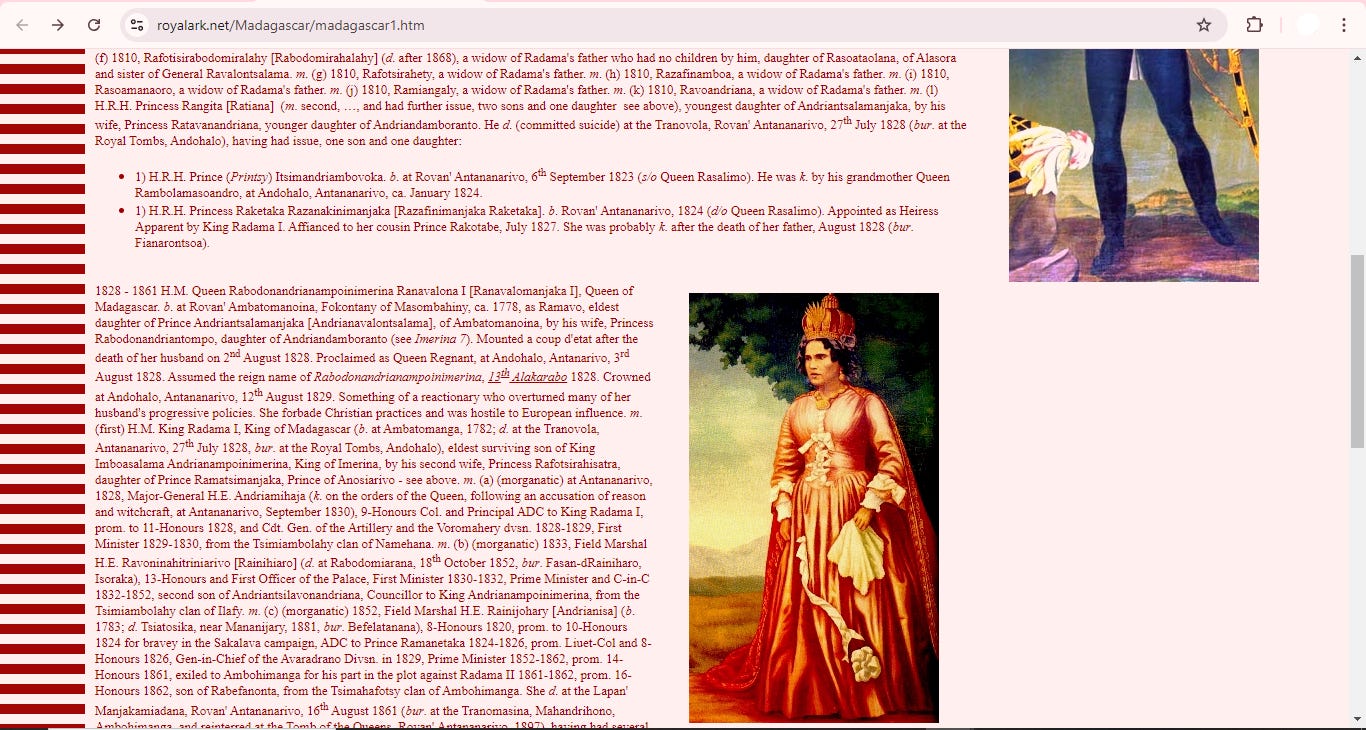View site information icon in address bar
1366x730 pixels.
[138, 25]
